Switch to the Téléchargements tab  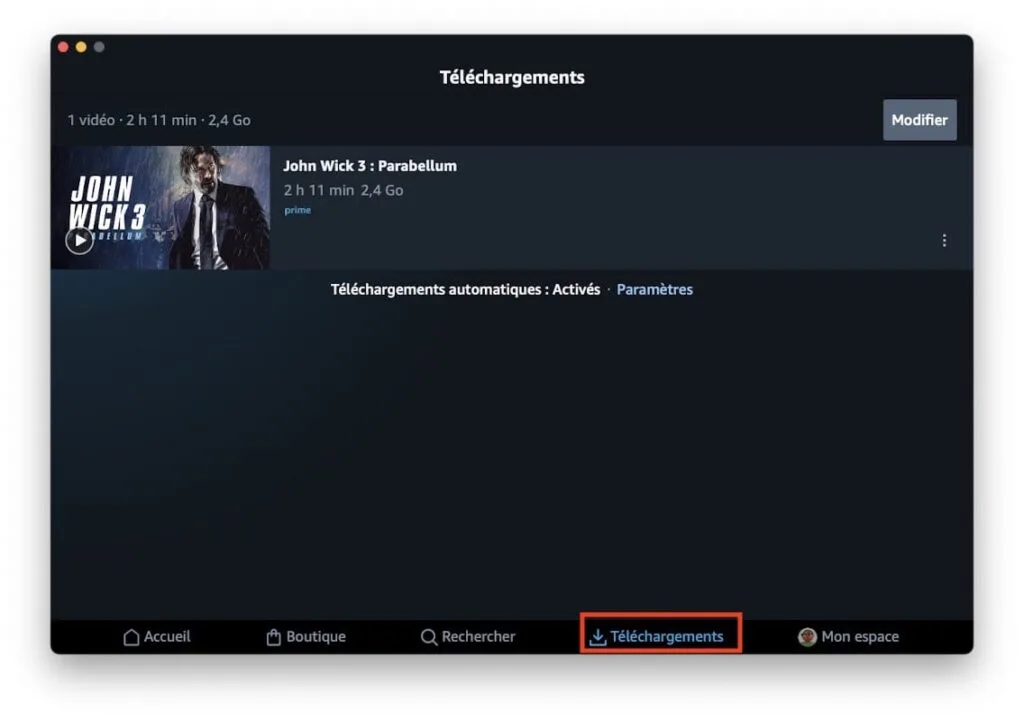coord(660,636)
